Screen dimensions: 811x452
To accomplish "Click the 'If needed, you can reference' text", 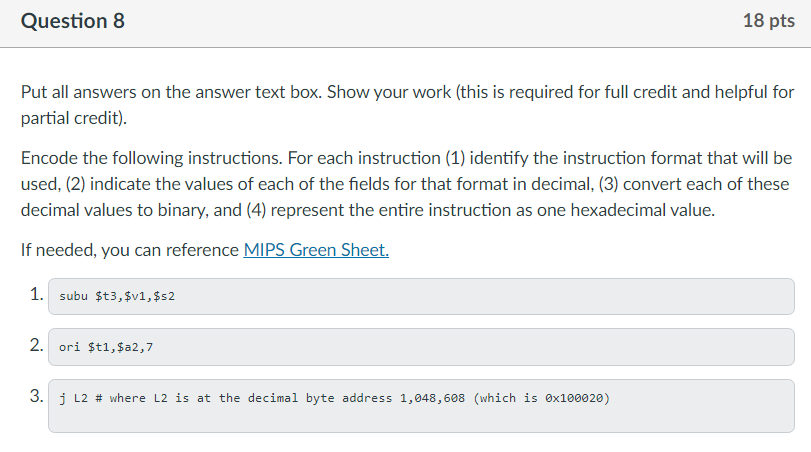I will [129, 250].
